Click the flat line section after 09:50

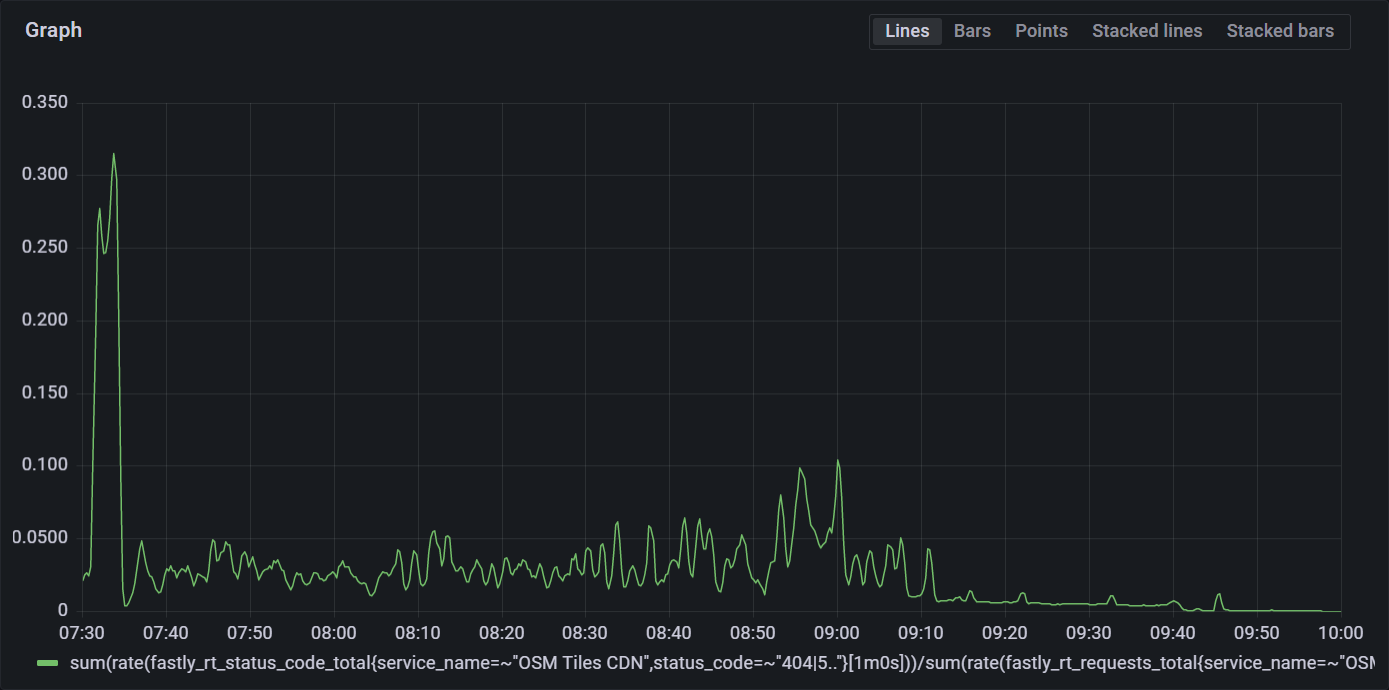pyautogui.click(x=1290, y=609)
